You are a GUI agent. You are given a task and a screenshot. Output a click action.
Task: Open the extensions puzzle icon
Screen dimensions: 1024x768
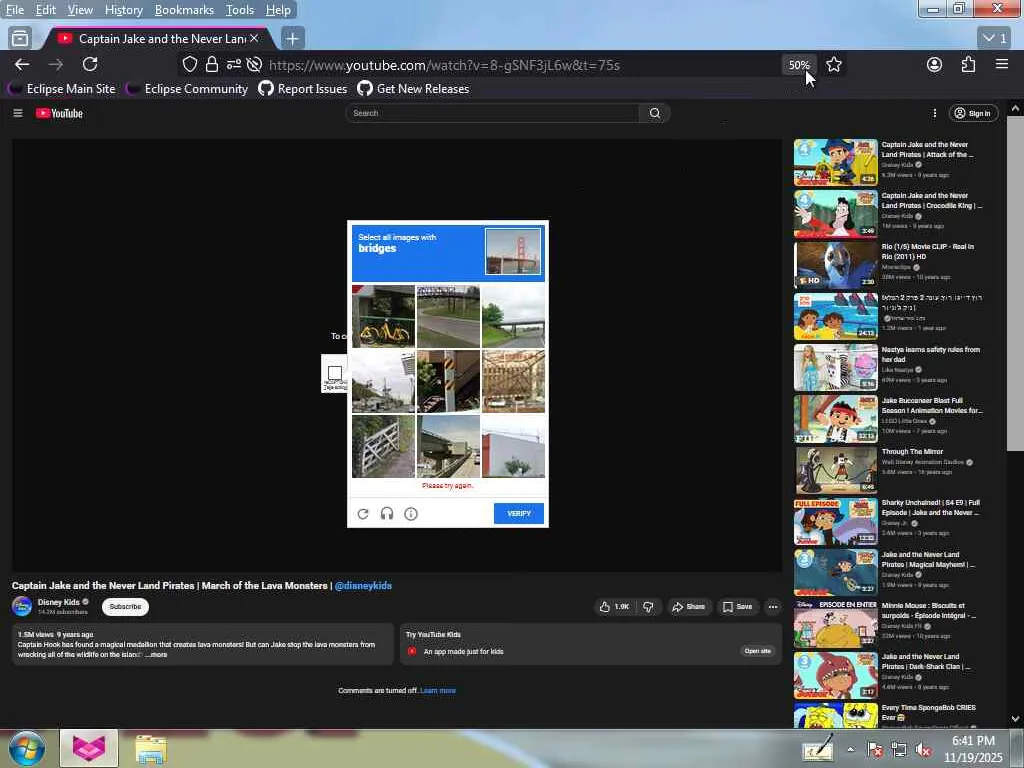coord(968,64)
